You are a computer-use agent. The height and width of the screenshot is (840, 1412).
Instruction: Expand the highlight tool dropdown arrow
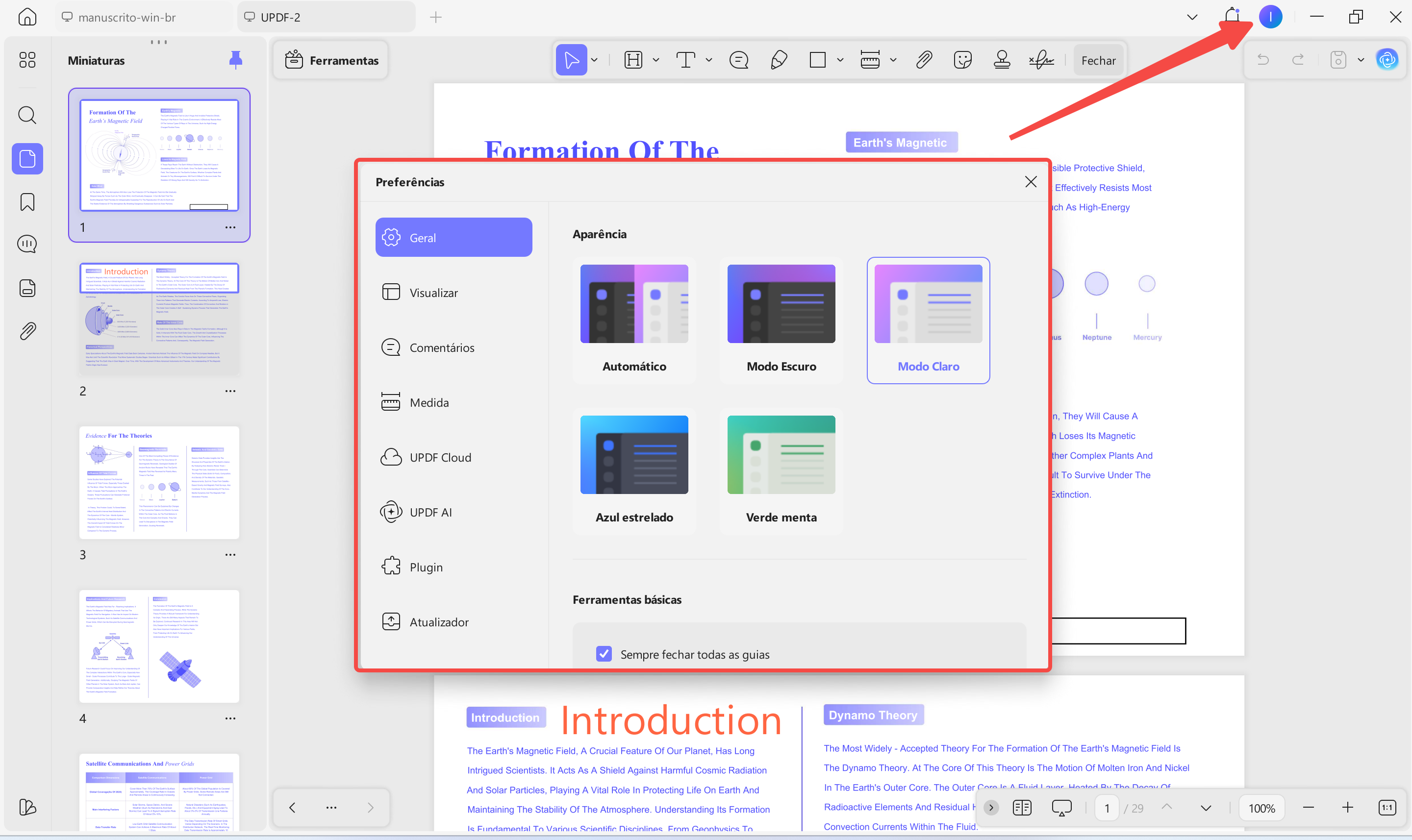pos(656,60)
